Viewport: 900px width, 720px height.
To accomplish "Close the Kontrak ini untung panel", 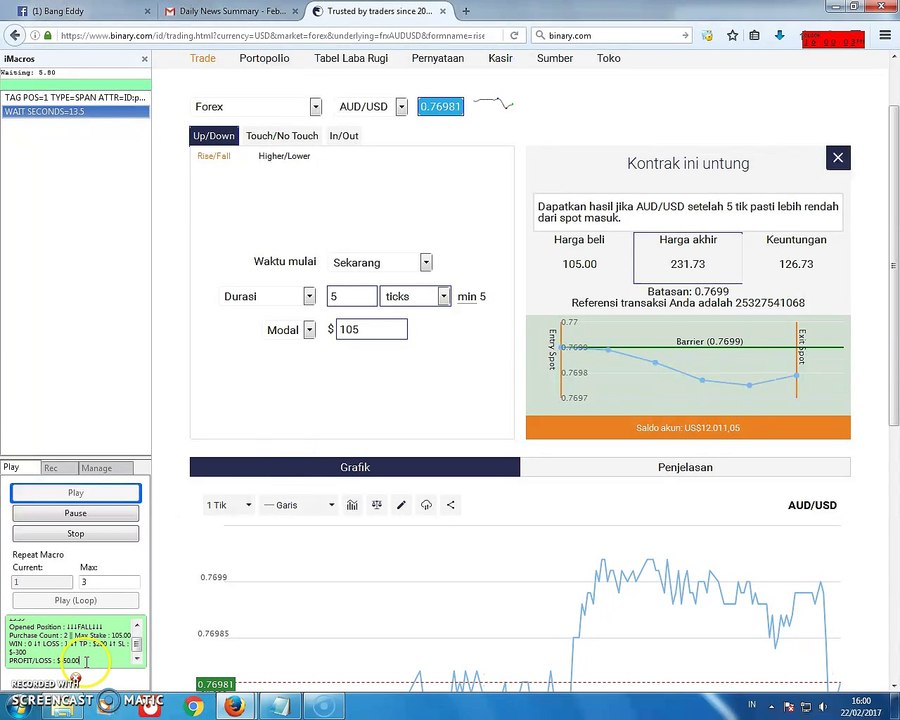I will [838, 157].
